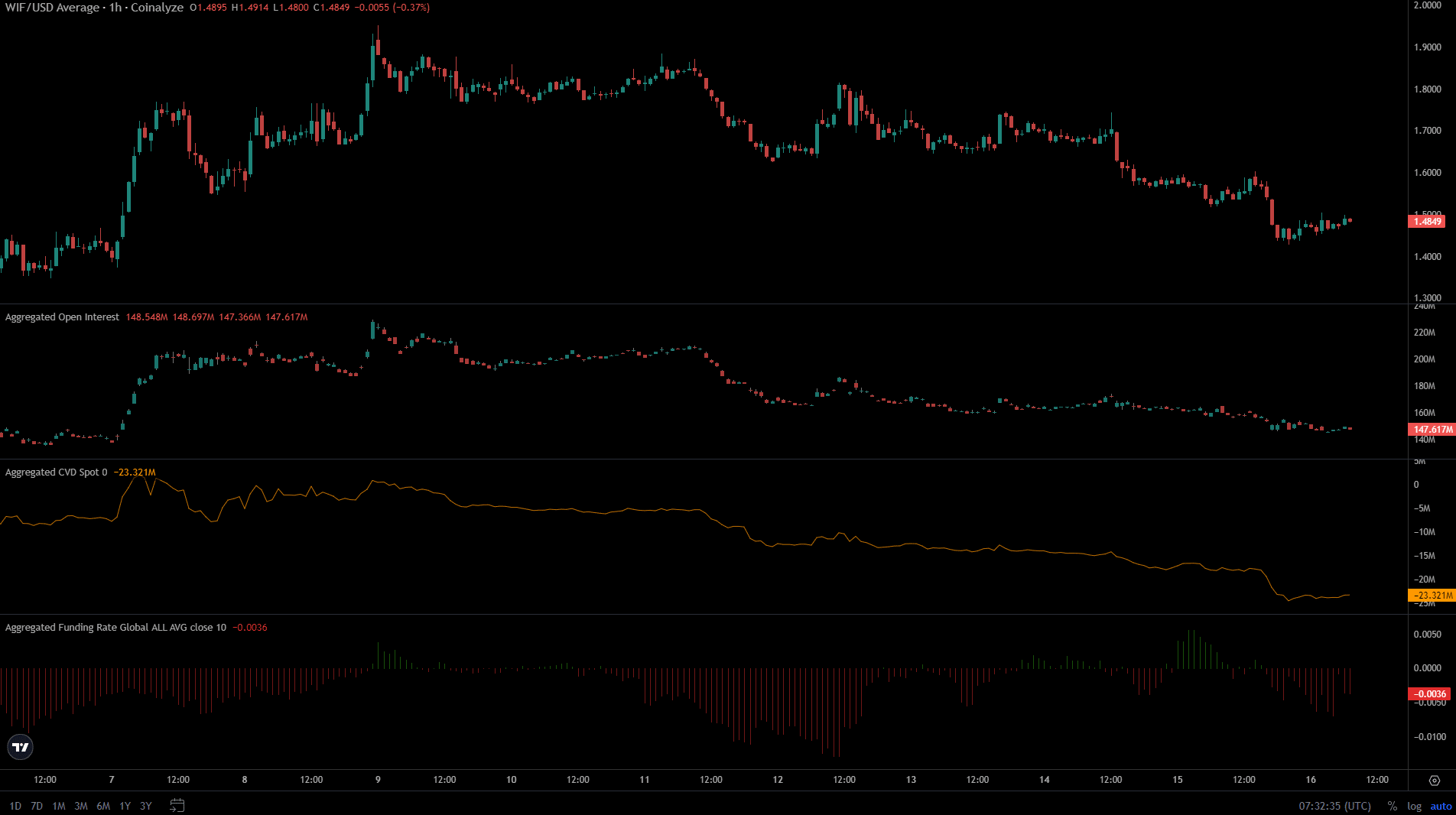Click the 0.0050 funding axis value

click(x=1428, y=635)
